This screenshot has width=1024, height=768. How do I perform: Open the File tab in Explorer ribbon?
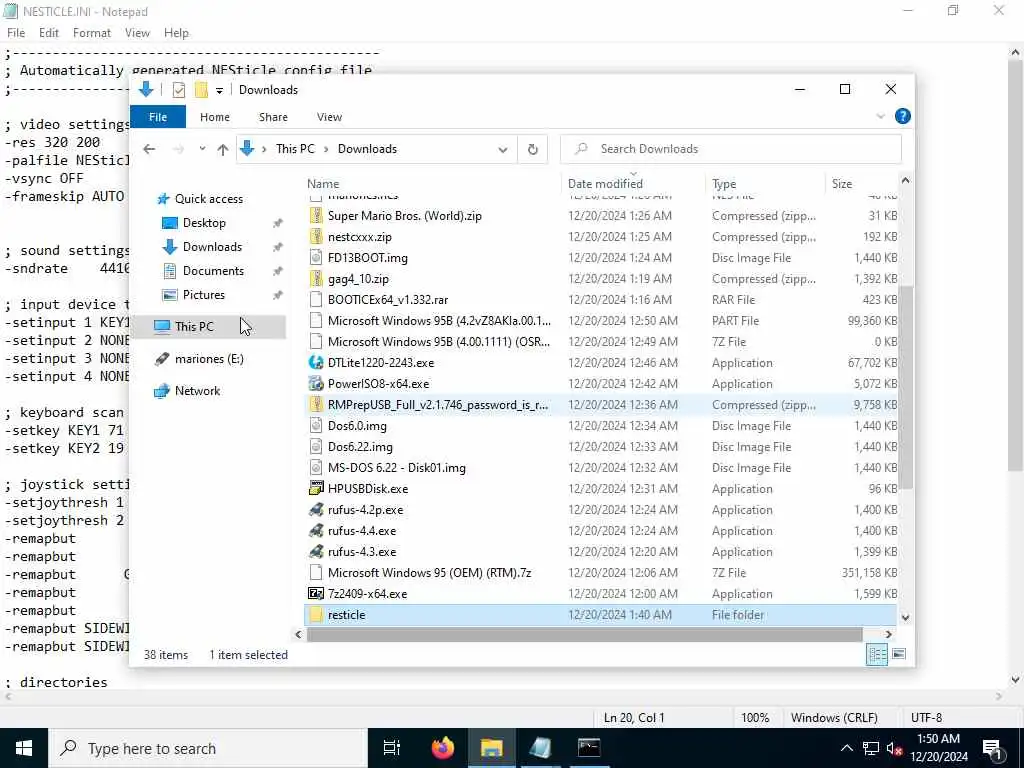click(158, 117)
